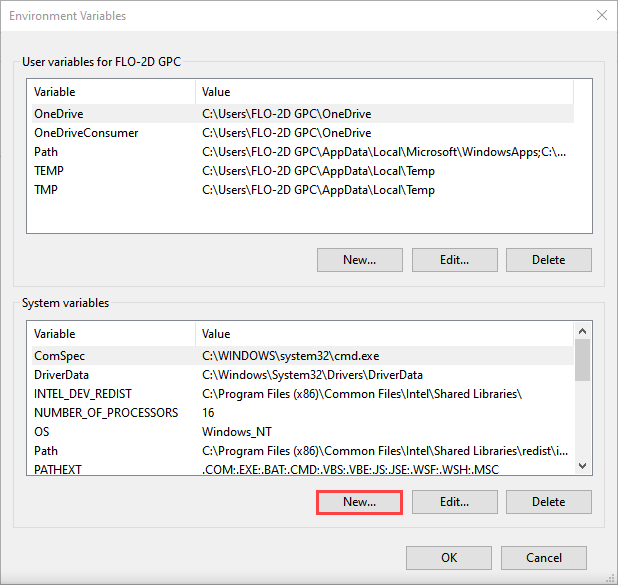
Task: Select INTEL_DEV_REDIST system variable
Action: click(83, 394)
